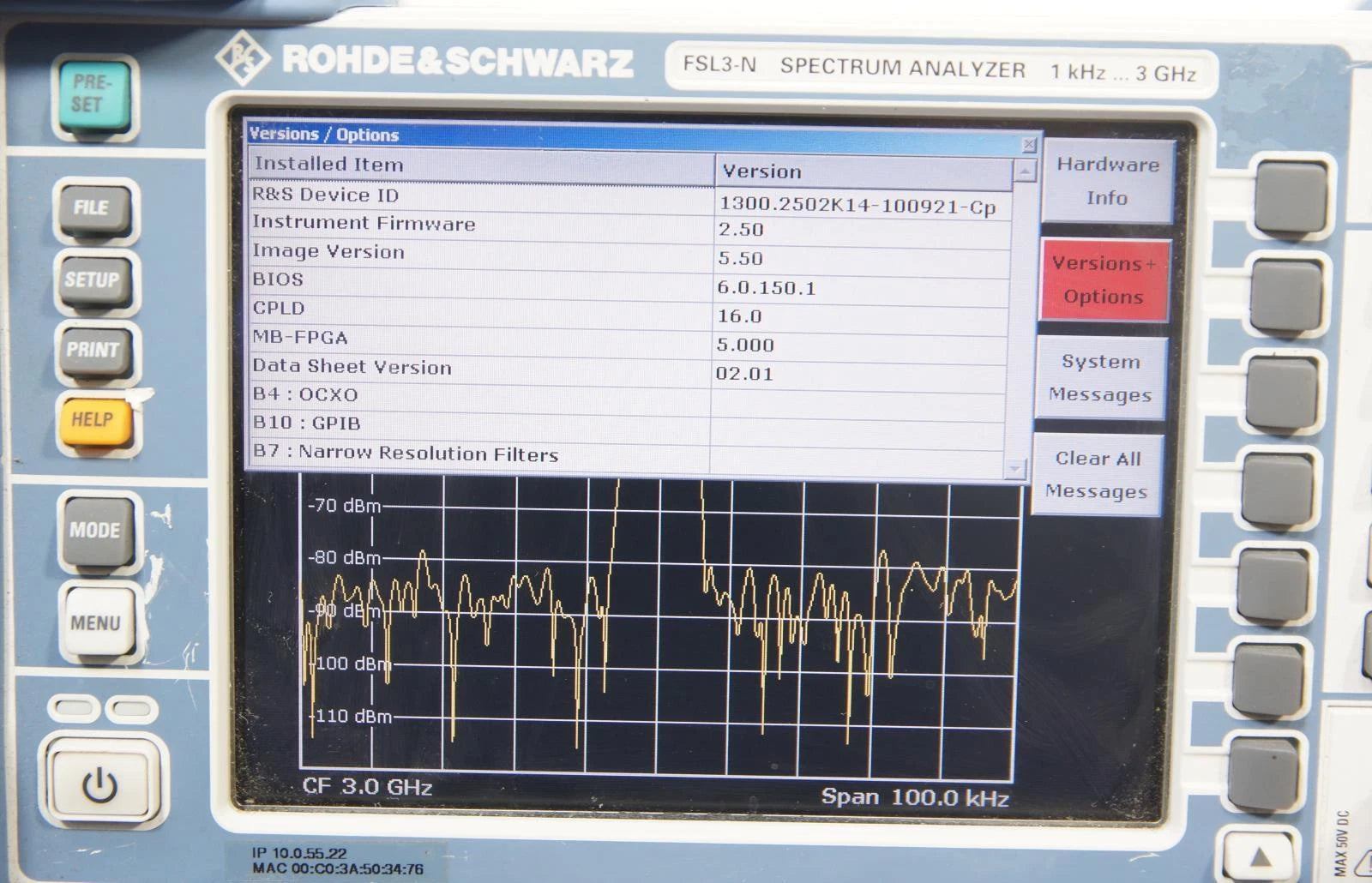Toggle the power standby button

coord(100,784)
